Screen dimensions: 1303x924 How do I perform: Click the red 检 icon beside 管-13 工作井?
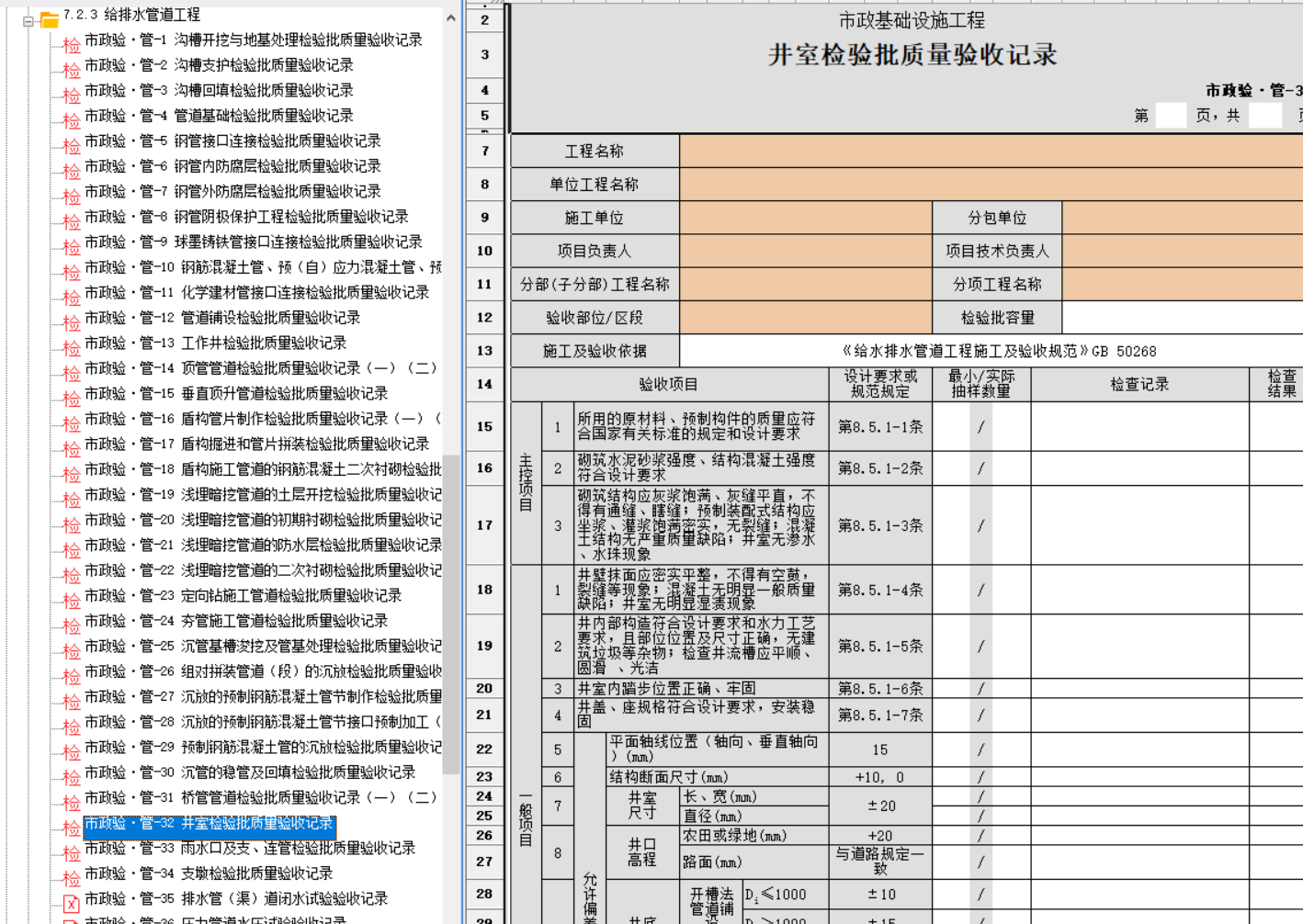click(72, 347)
